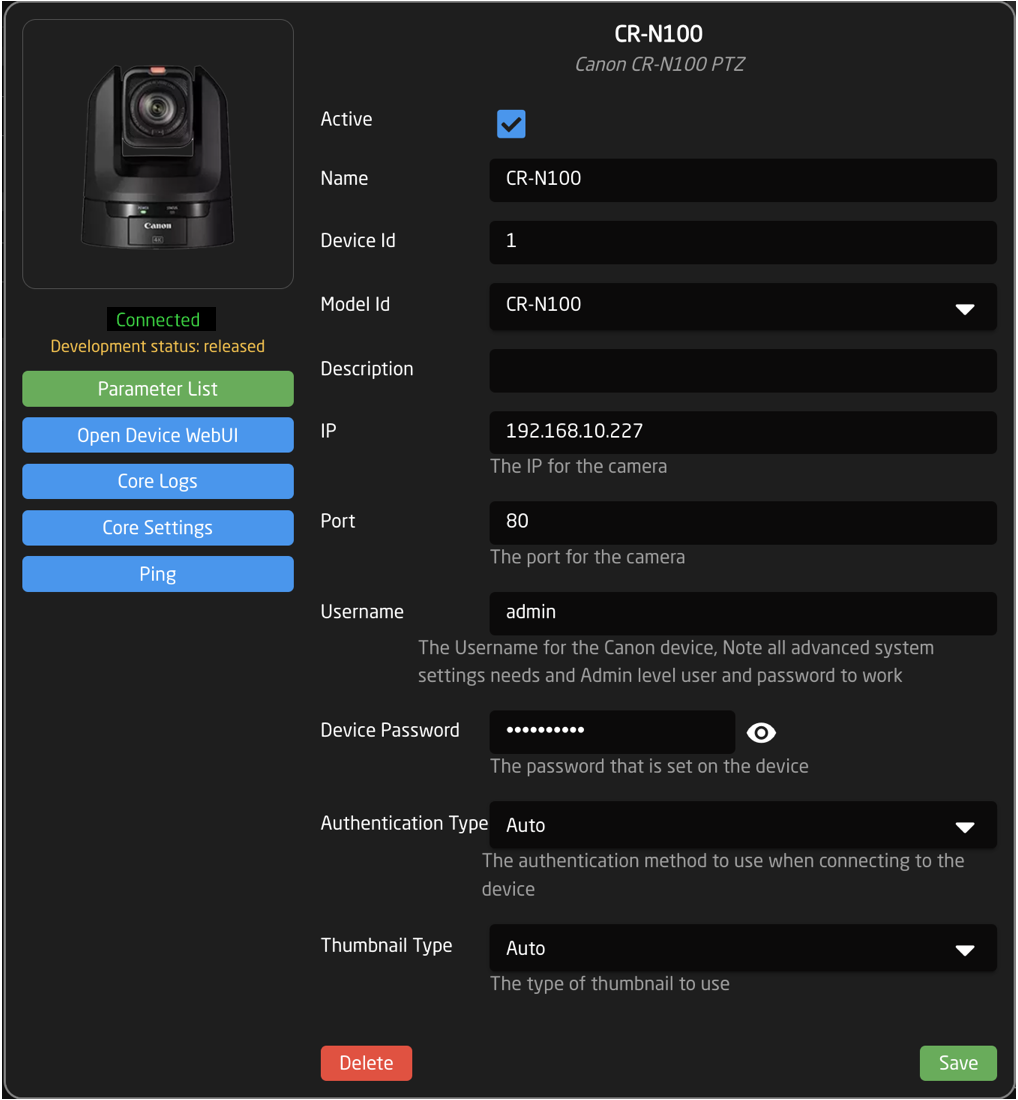
Task: Click the Device Password field
Action: pyautogui.click(x=612, y=732)
